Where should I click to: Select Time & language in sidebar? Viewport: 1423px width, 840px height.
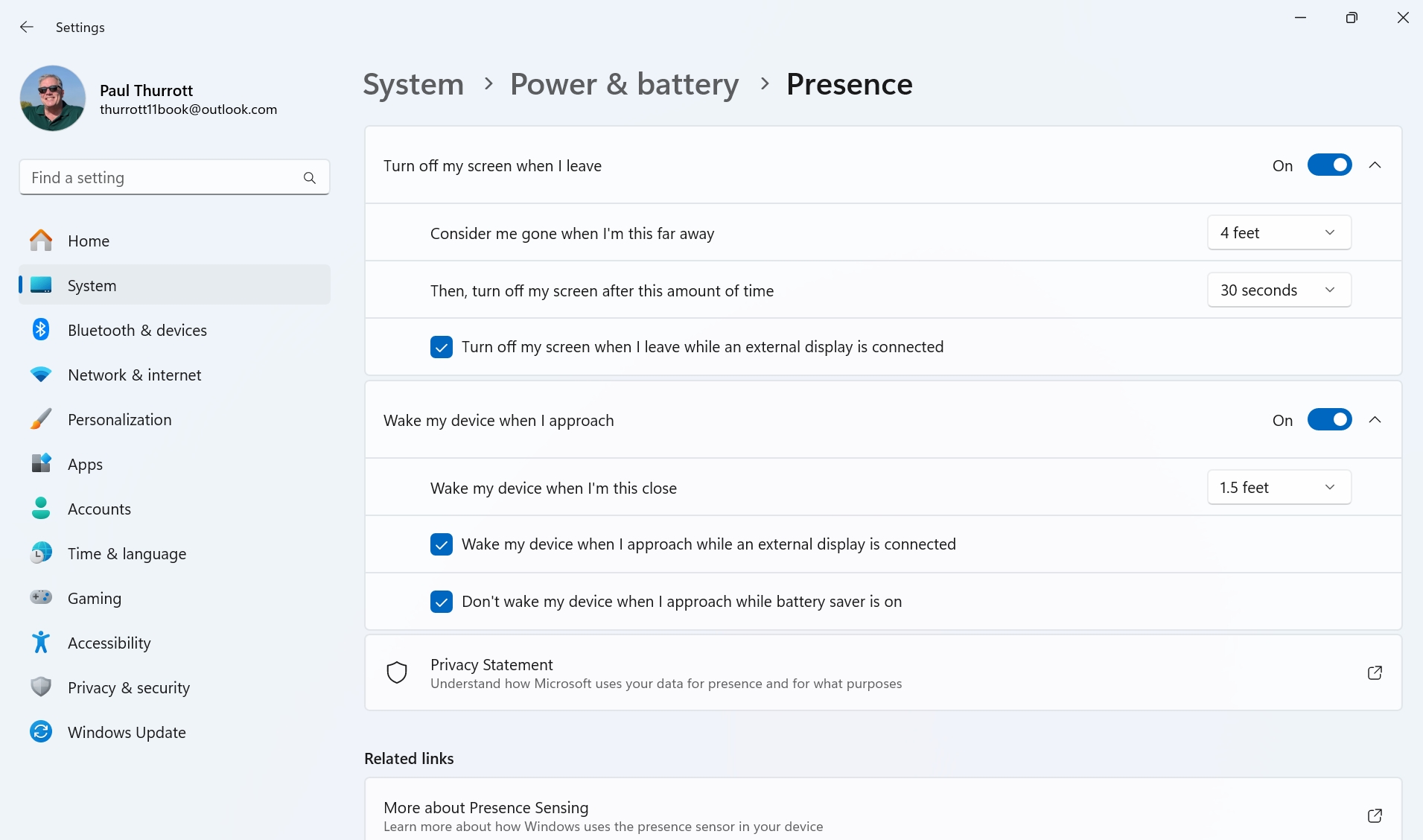pyautogui.click(x=127, y=553)
